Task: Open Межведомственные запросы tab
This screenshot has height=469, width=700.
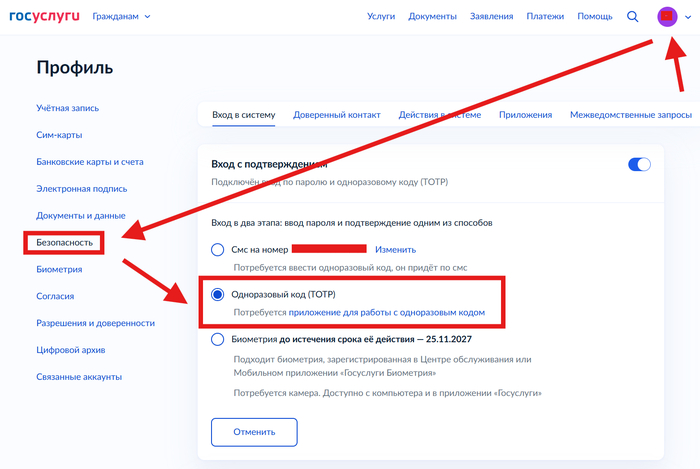Action: [630, 115]
